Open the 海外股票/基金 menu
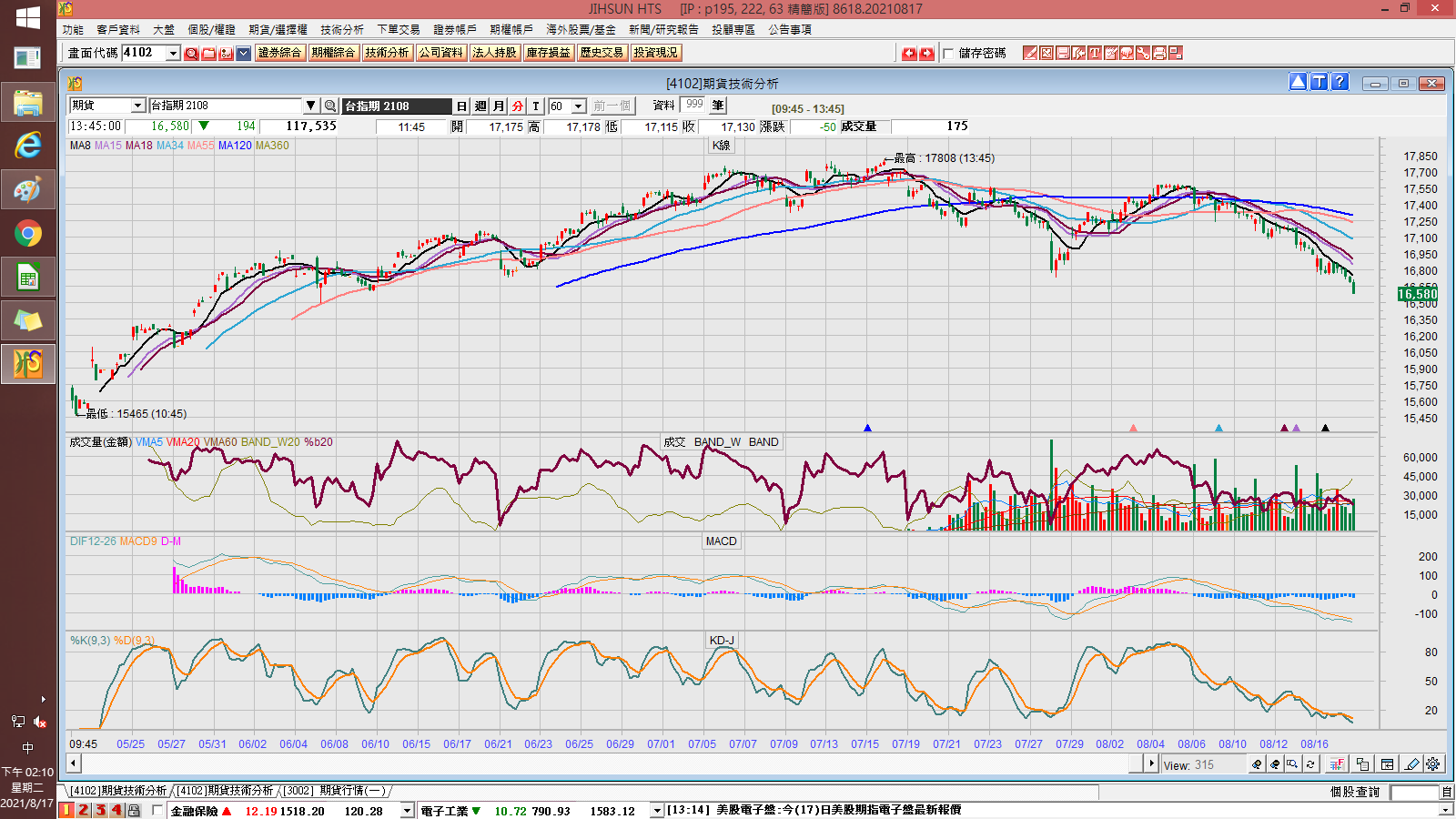The width and height of the screenshot is (1456, 819). [581, 30]
